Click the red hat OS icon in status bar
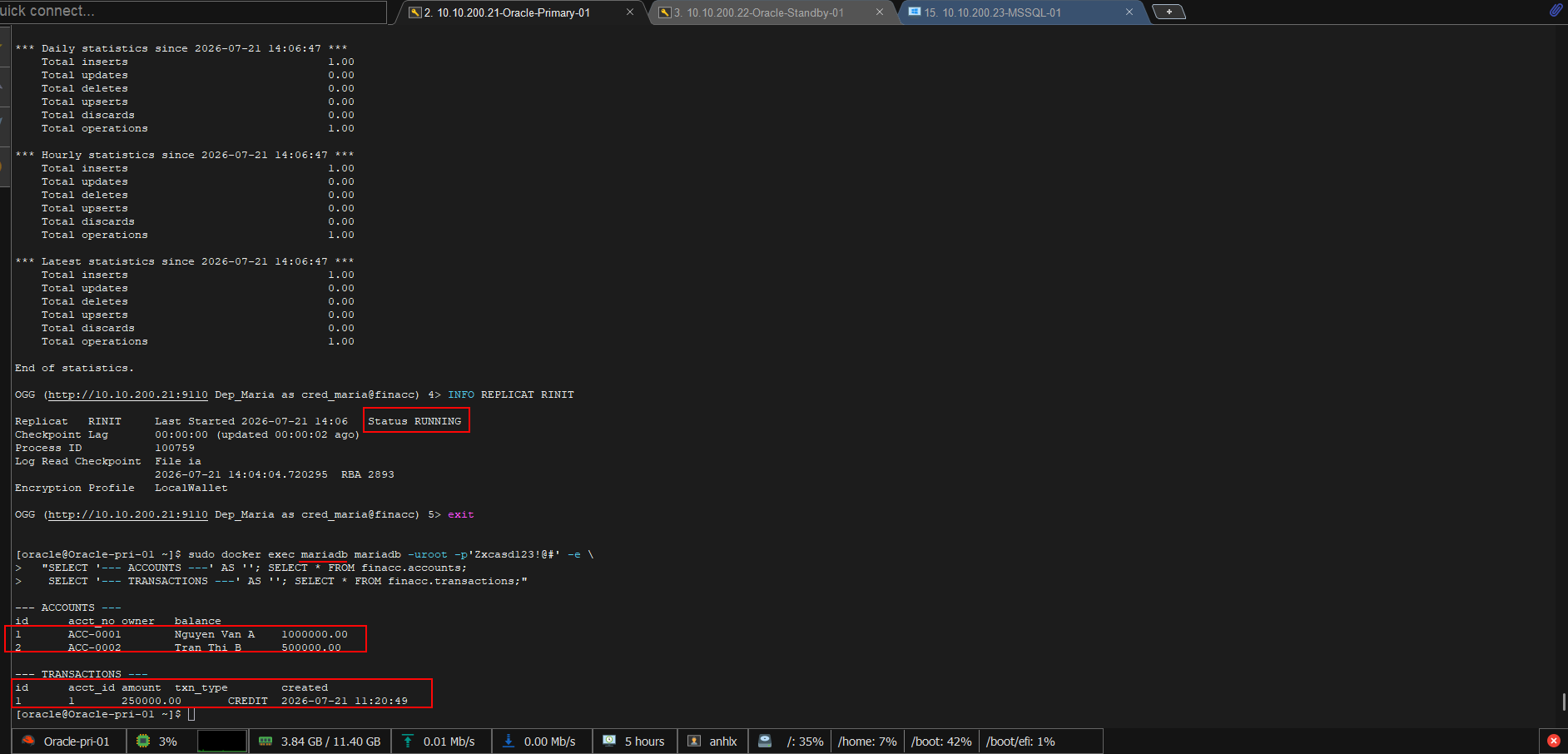1568x754 pixels. (28, 741)
